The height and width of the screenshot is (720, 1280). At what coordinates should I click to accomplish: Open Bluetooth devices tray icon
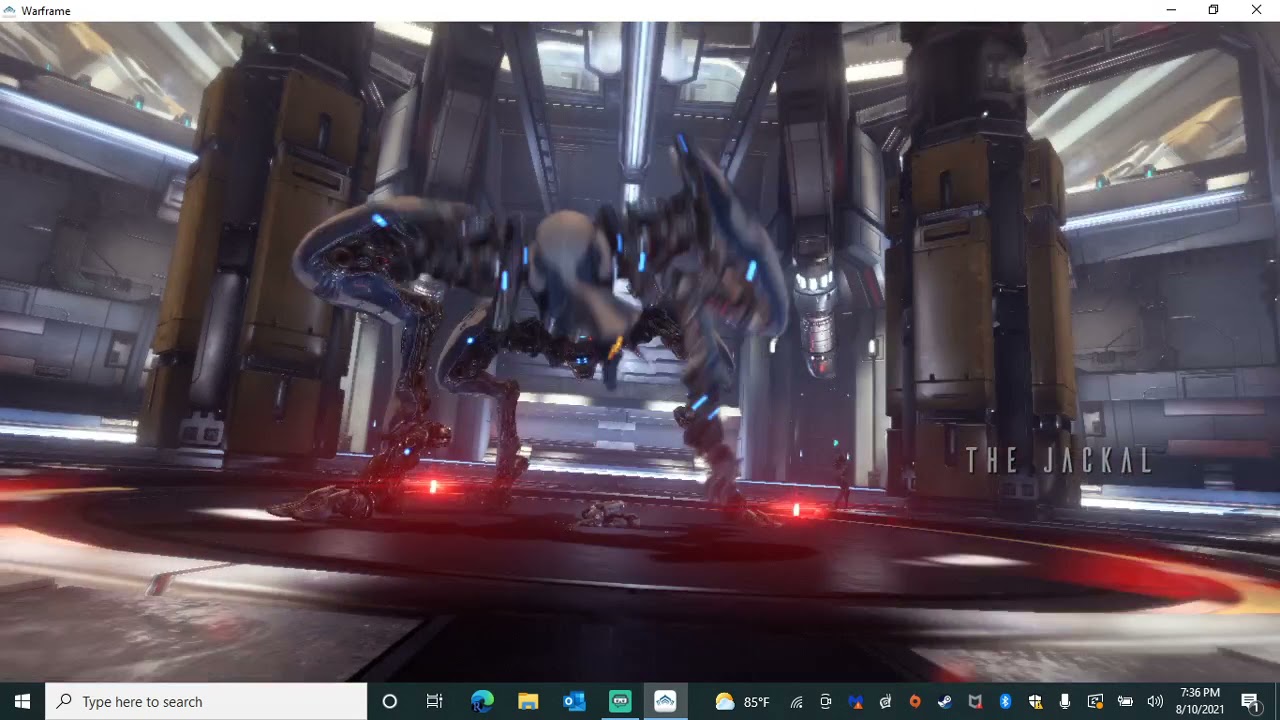[1005, 702]
